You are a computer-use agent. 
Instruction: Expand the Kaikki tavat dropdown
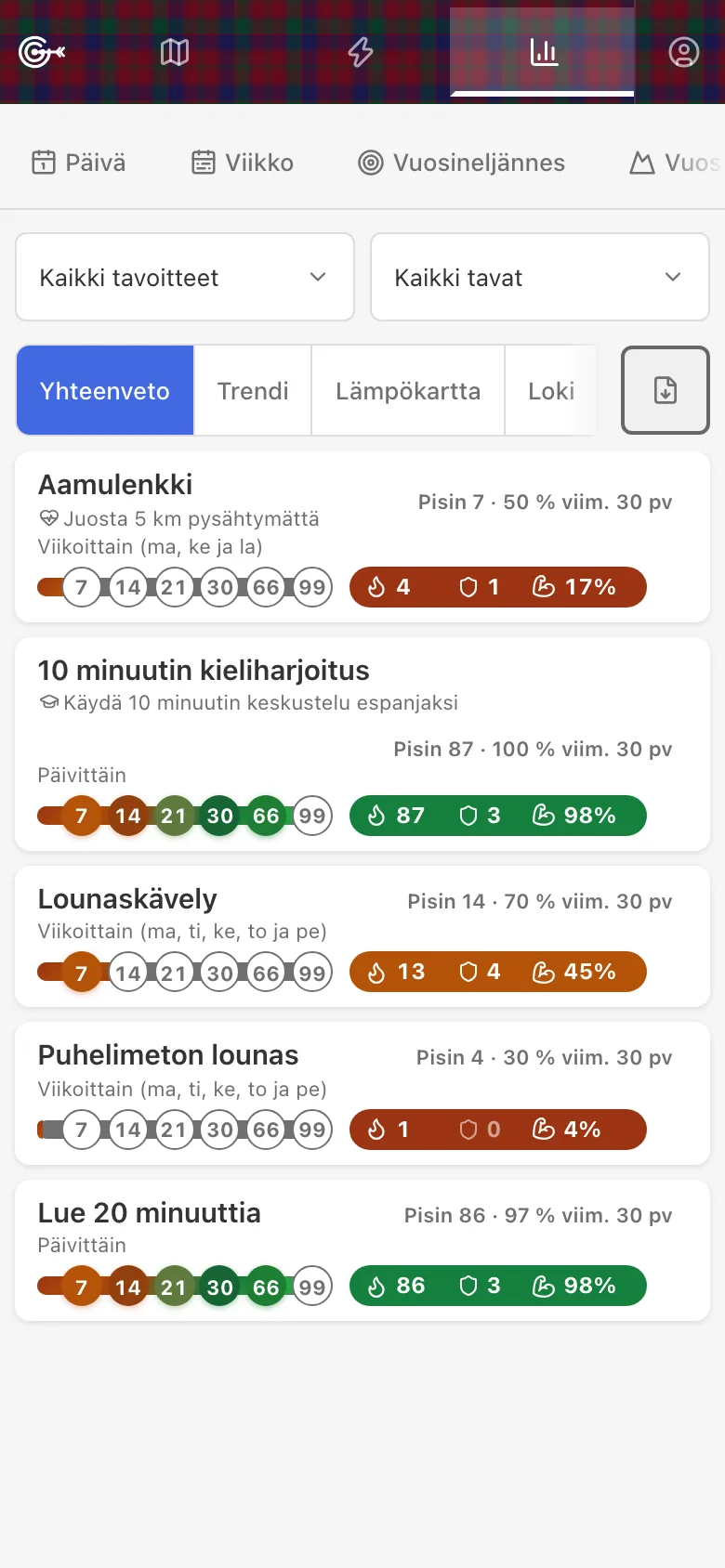tap(540, 277)
